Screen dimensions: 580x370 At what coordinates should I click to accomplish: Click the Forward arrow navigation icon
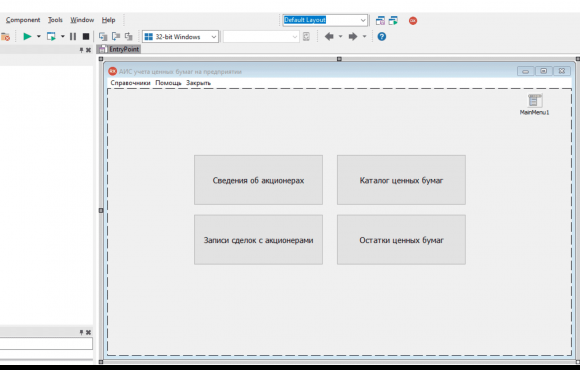(x=353, y=36)
